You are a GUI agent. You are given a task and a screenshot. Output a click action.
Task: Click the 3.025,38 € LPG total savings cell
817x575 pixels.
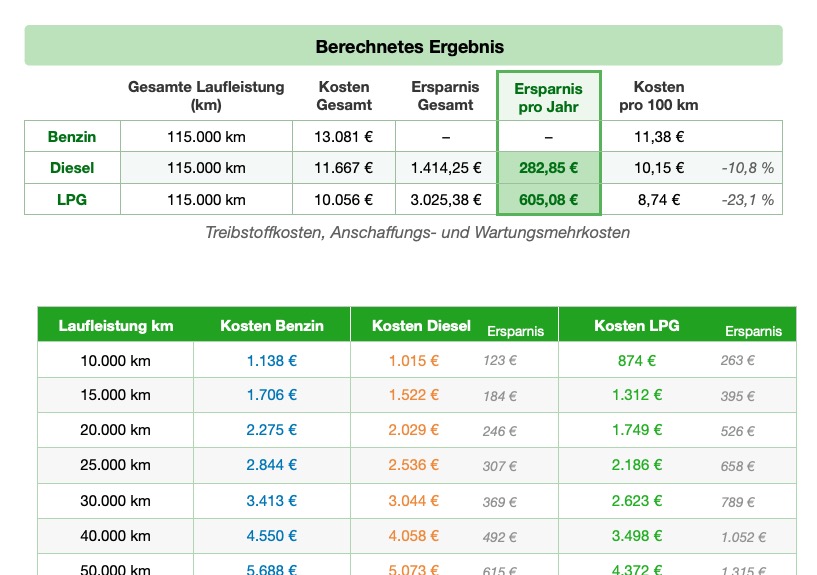click(446, 199)
